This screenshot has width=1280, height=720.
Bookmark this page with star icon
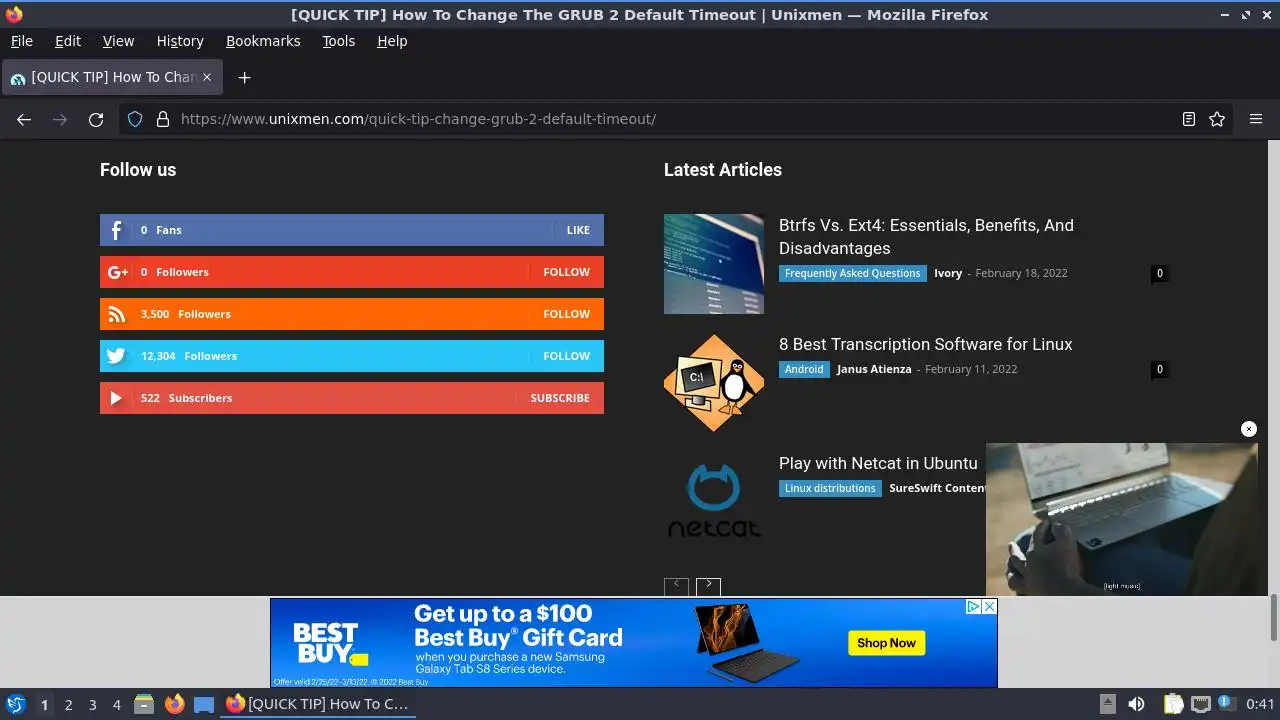pos(1217,119)
